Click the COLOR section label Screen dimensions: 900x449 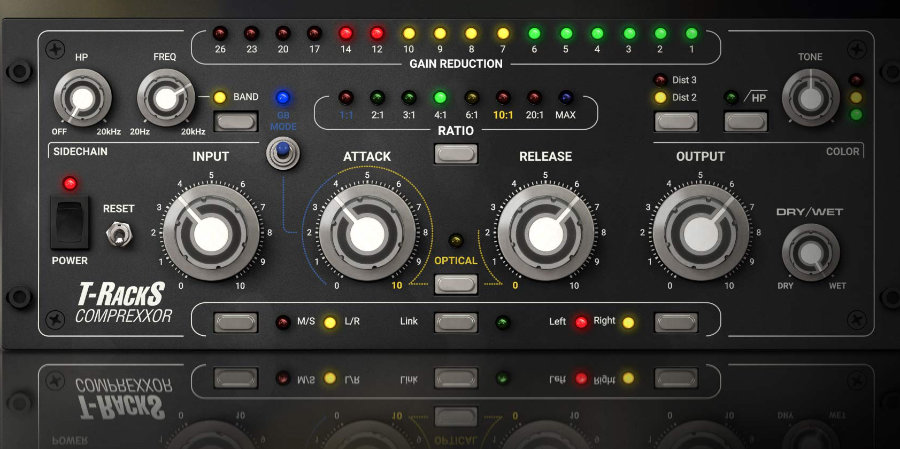pos(843,152)
